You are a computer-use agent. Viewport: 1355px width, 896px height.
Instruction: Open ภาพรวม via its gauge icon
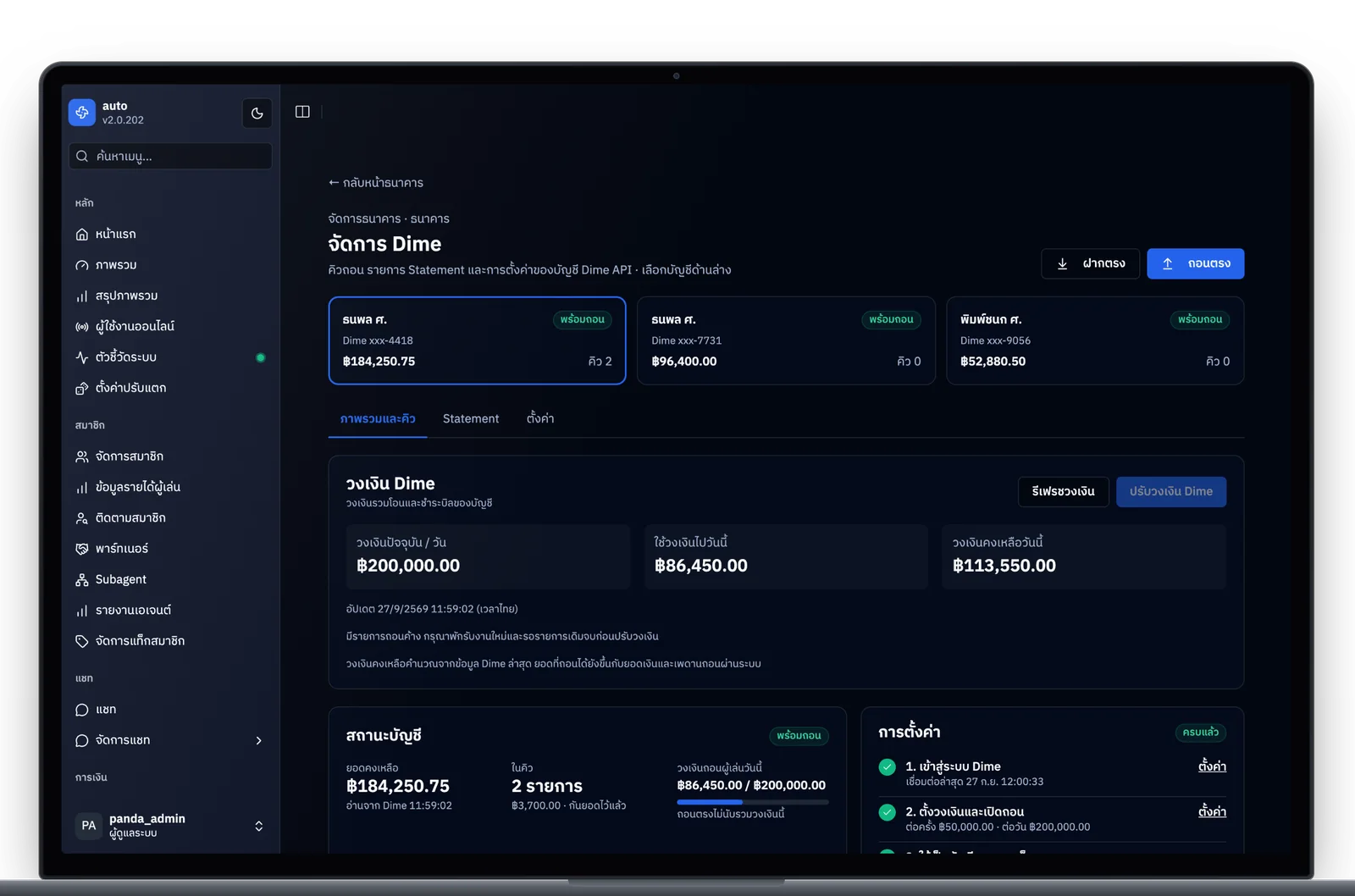(82, 265)
